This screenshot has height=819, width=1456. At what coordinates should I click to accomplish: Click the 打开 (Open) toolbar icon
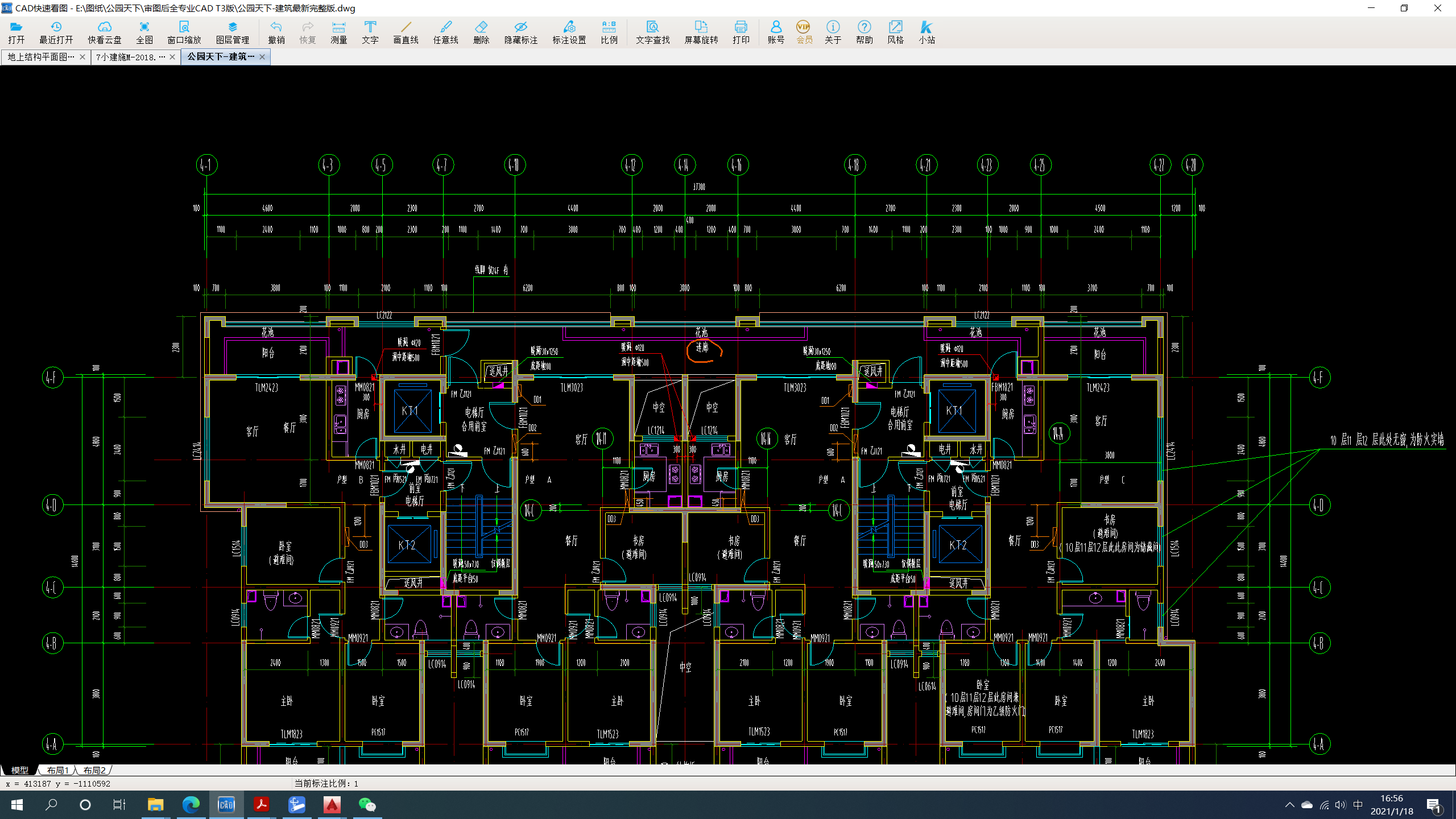[16, 32]
